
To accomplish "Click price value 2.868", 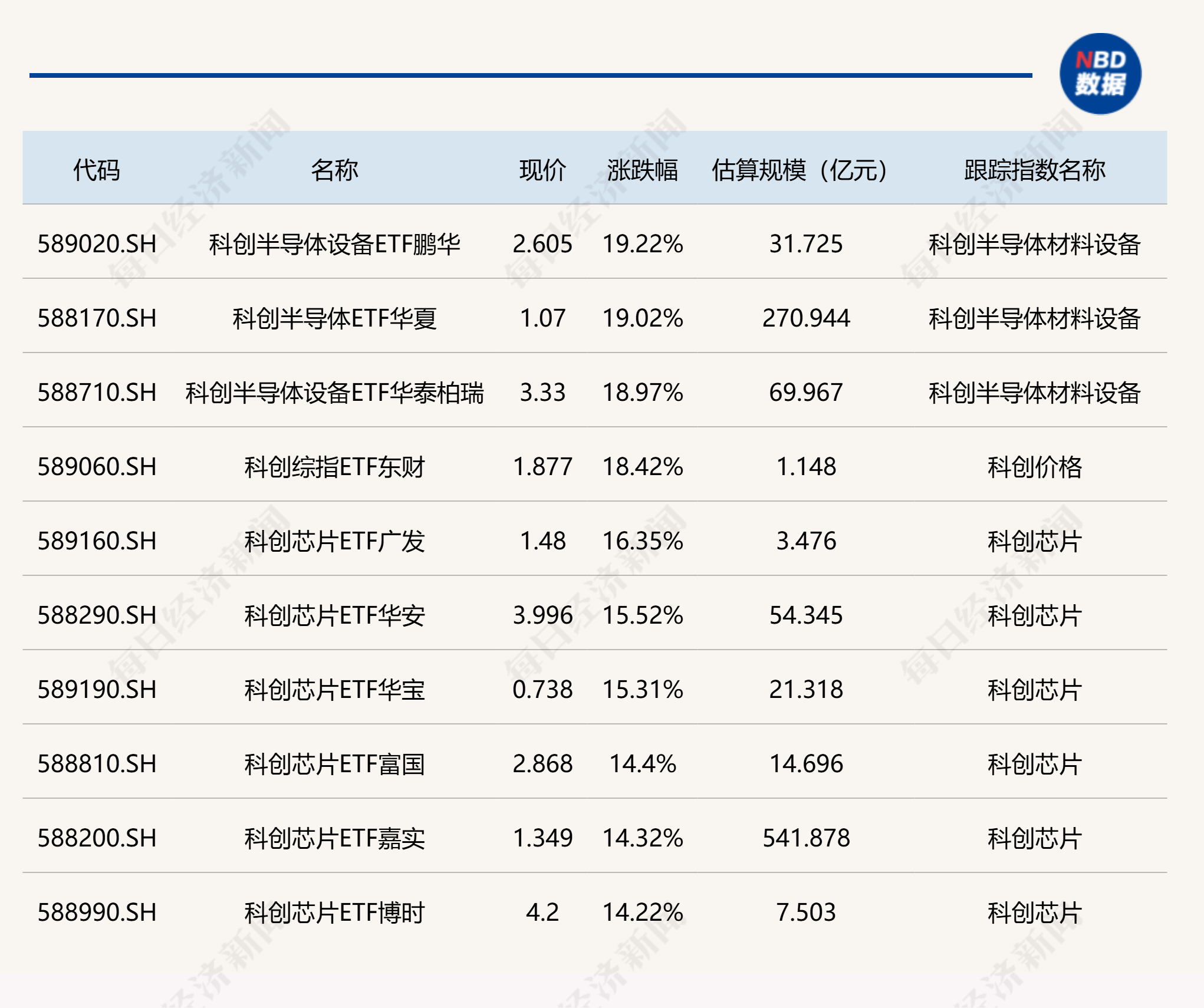I will tap(542, 764).
